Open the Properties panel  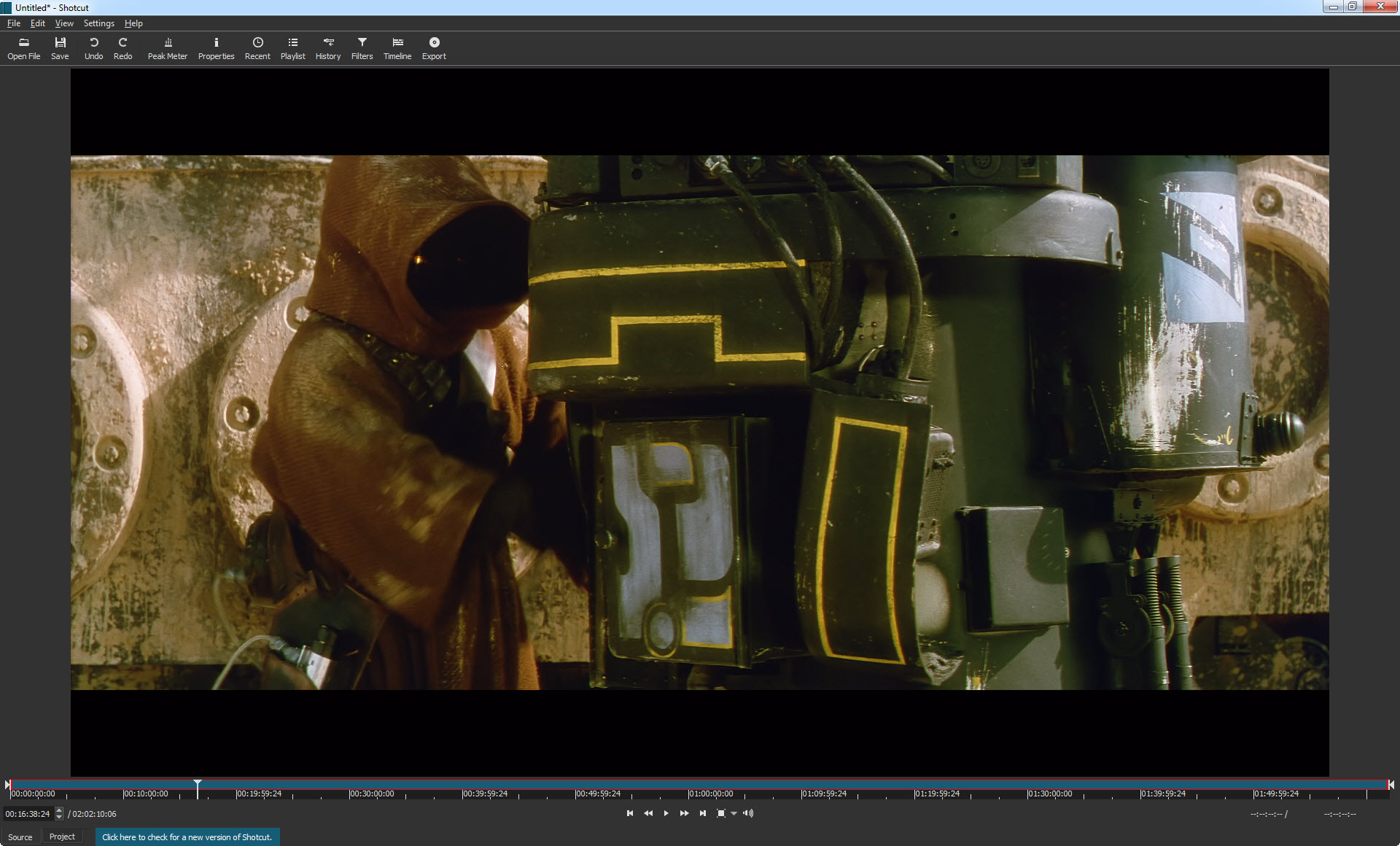coord(216,48)
